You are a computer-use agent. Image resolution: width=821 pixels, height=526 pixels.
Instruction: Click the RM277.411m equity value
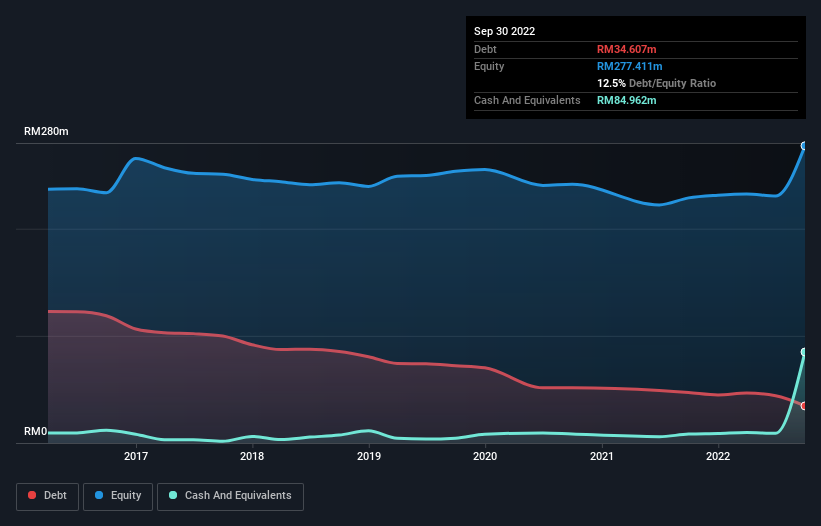(x=629, y=66)
